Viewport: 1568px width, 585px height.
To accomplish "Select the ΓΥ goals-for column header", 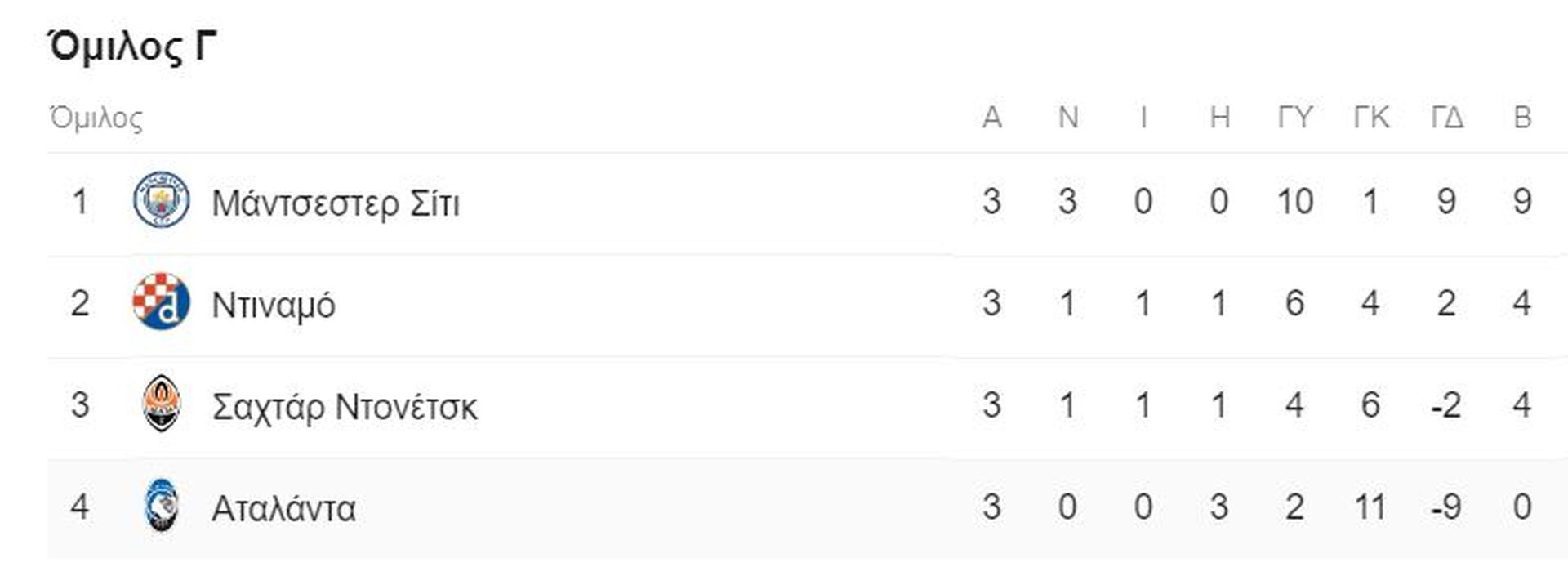I will (1294, 118).
